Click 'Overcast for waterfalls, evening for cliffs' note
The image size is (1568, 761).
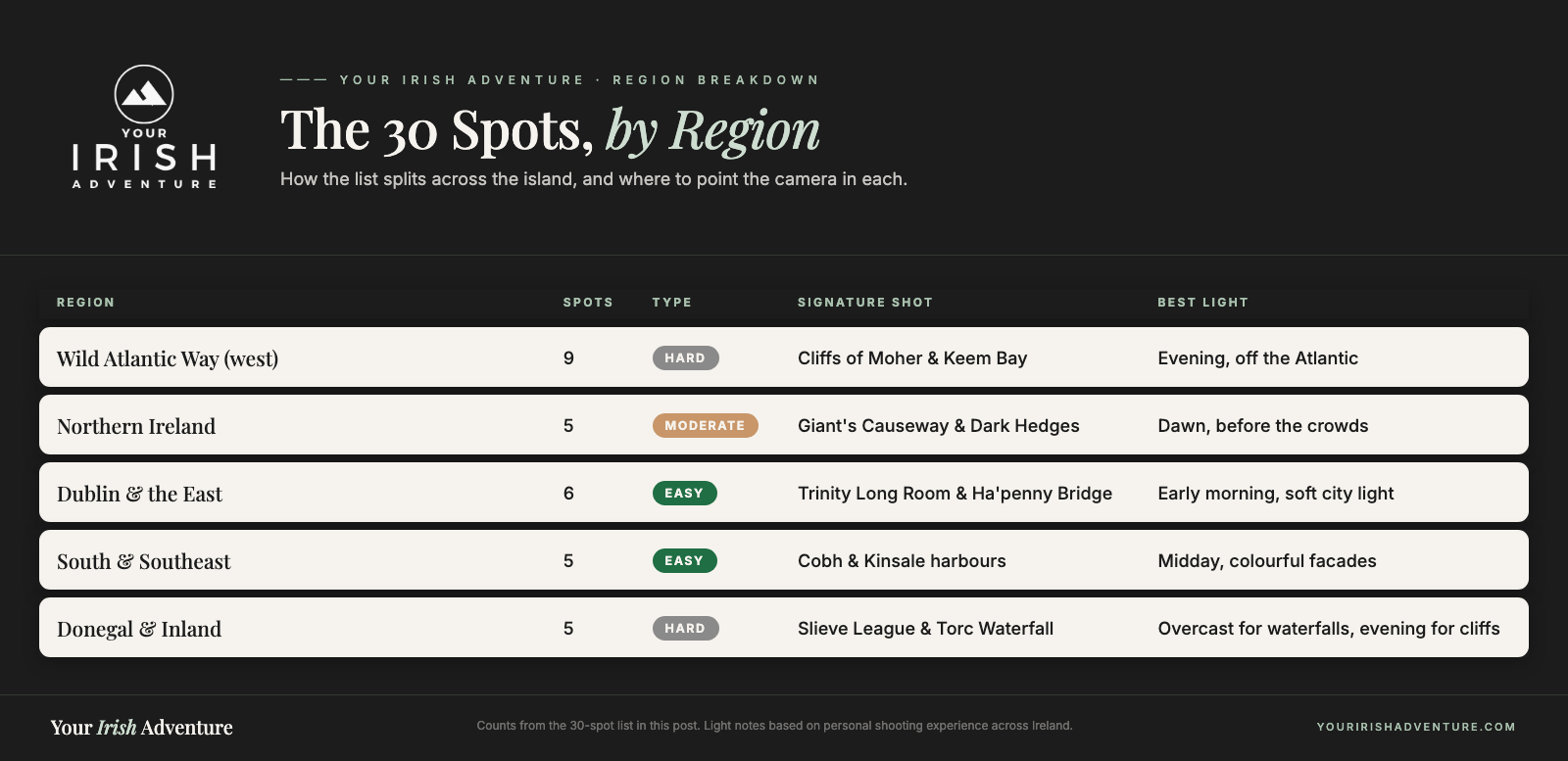1328,629
